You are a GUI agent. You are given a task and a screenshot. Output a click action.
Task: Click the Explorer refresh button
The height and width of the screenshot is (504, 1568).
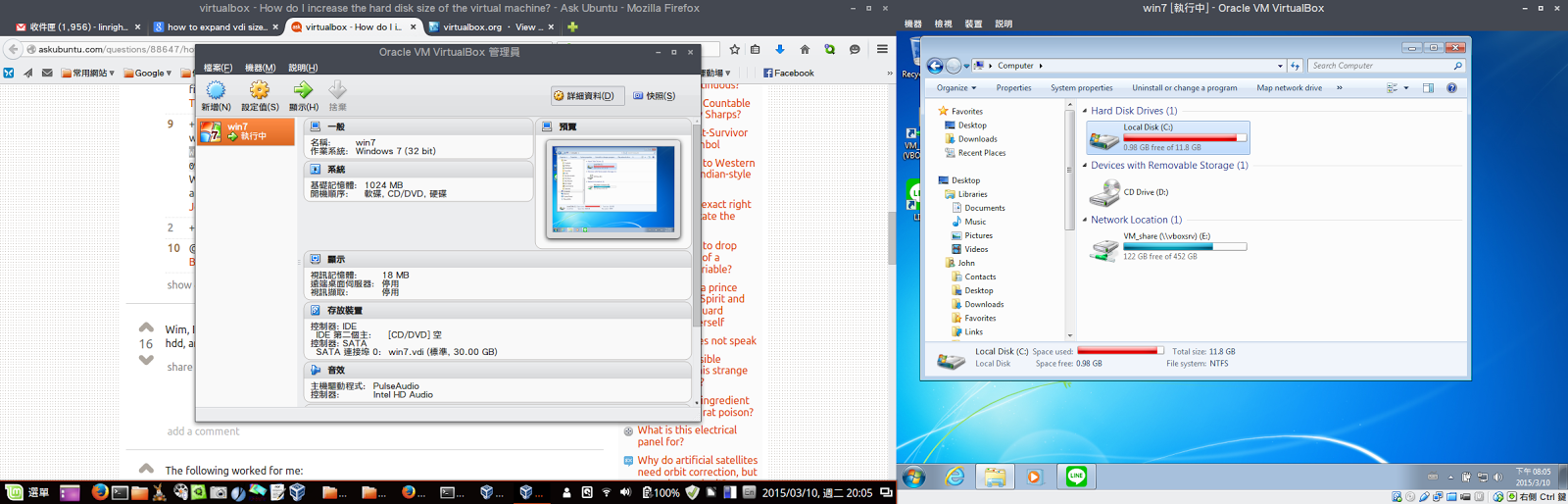point(1296,66)
